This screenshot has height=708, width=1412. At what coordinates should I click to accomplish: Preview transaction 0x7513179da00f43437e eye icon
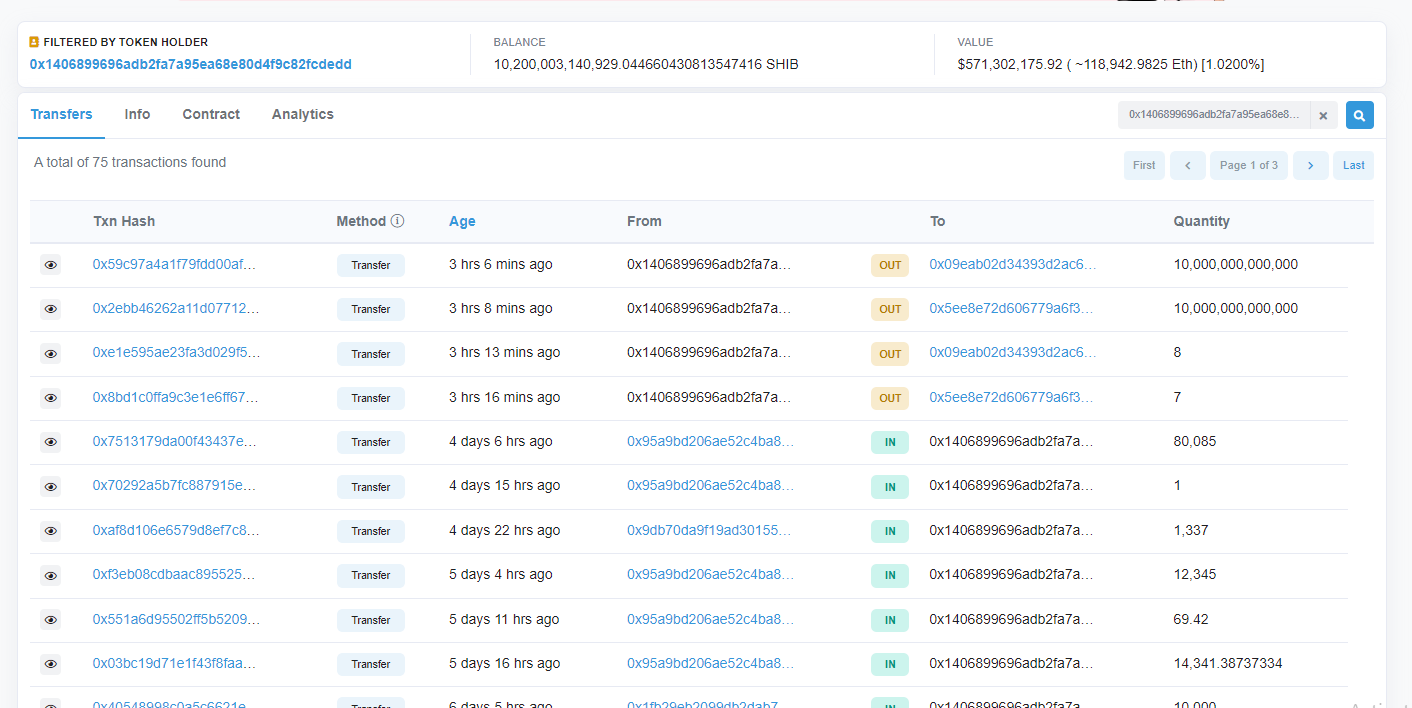[x=51, y=442]
